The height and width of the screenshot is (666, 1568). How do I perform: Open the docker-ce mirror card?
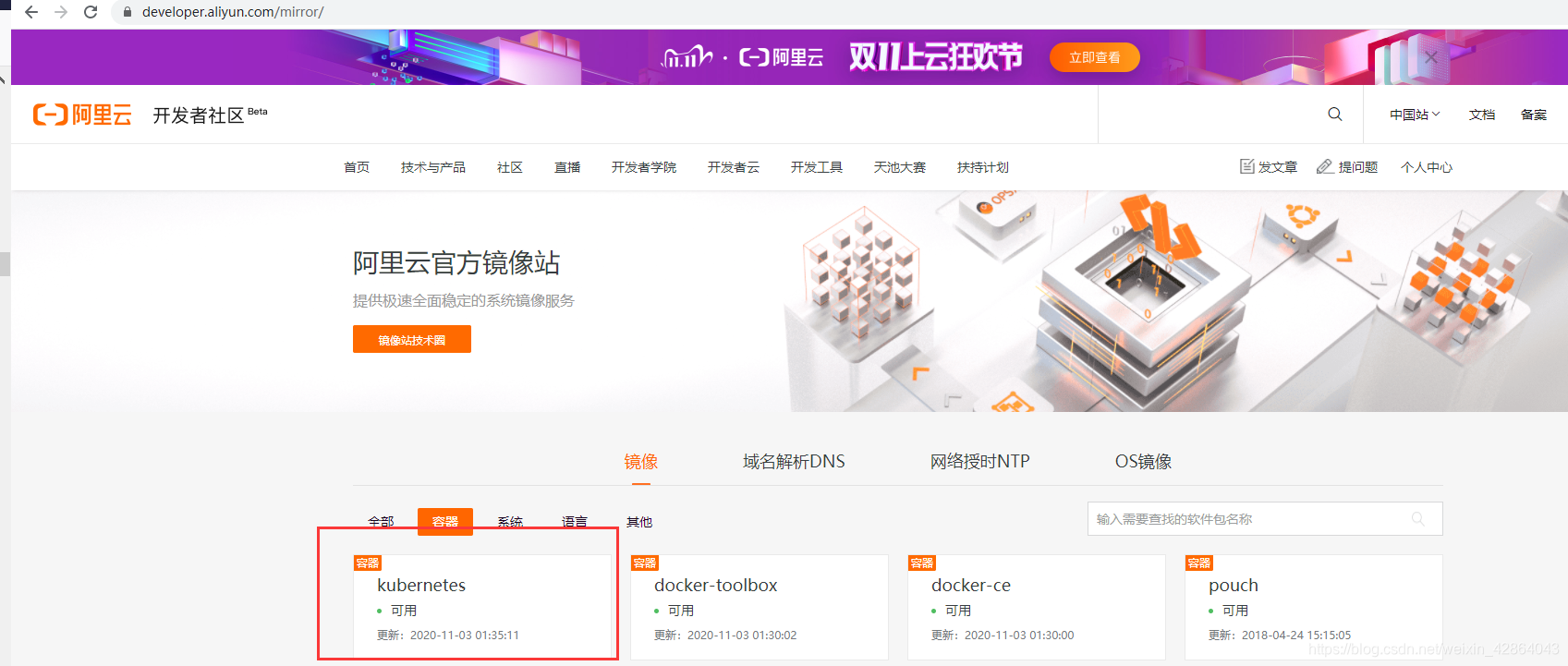[1037, 607]
